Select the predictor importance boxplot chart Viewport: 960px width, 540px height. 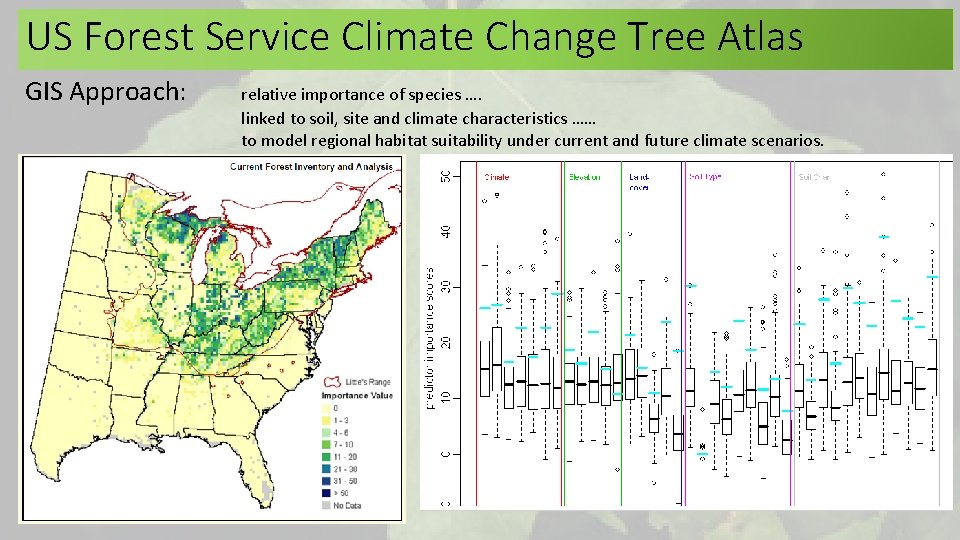(x=686, y=332)
